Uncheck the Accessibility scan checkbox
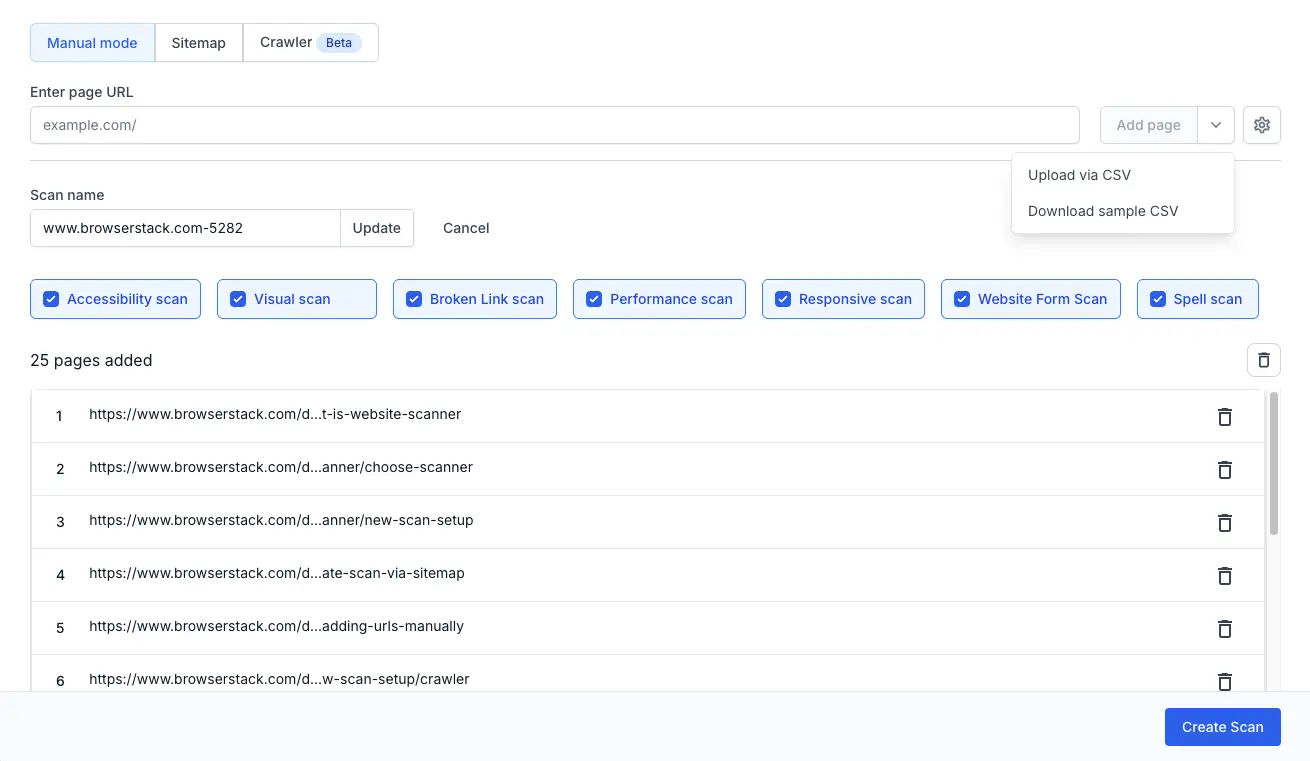 51,298
